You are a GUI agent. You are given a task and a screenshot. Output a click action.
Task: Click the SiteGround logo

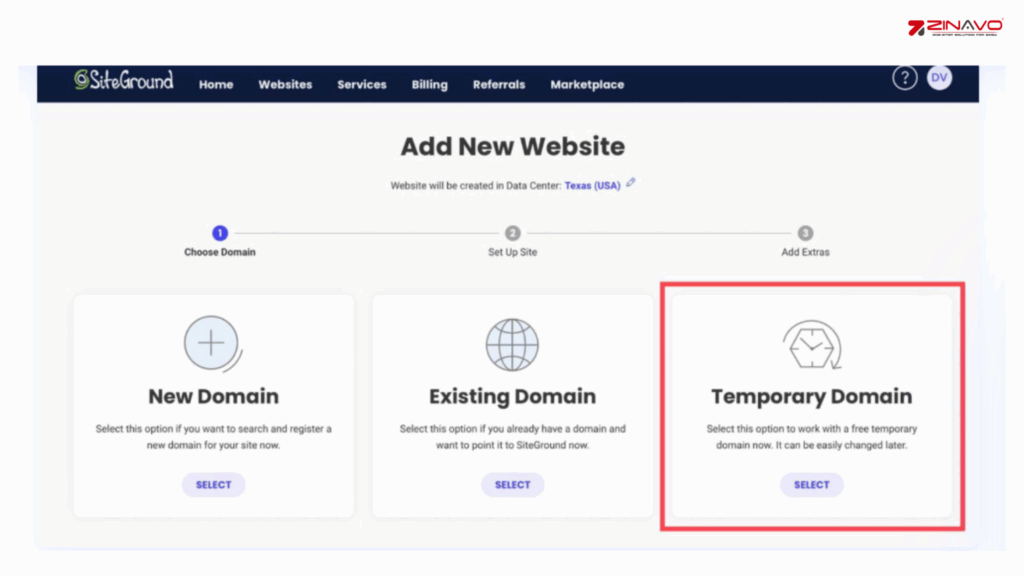tap(123, 81)
